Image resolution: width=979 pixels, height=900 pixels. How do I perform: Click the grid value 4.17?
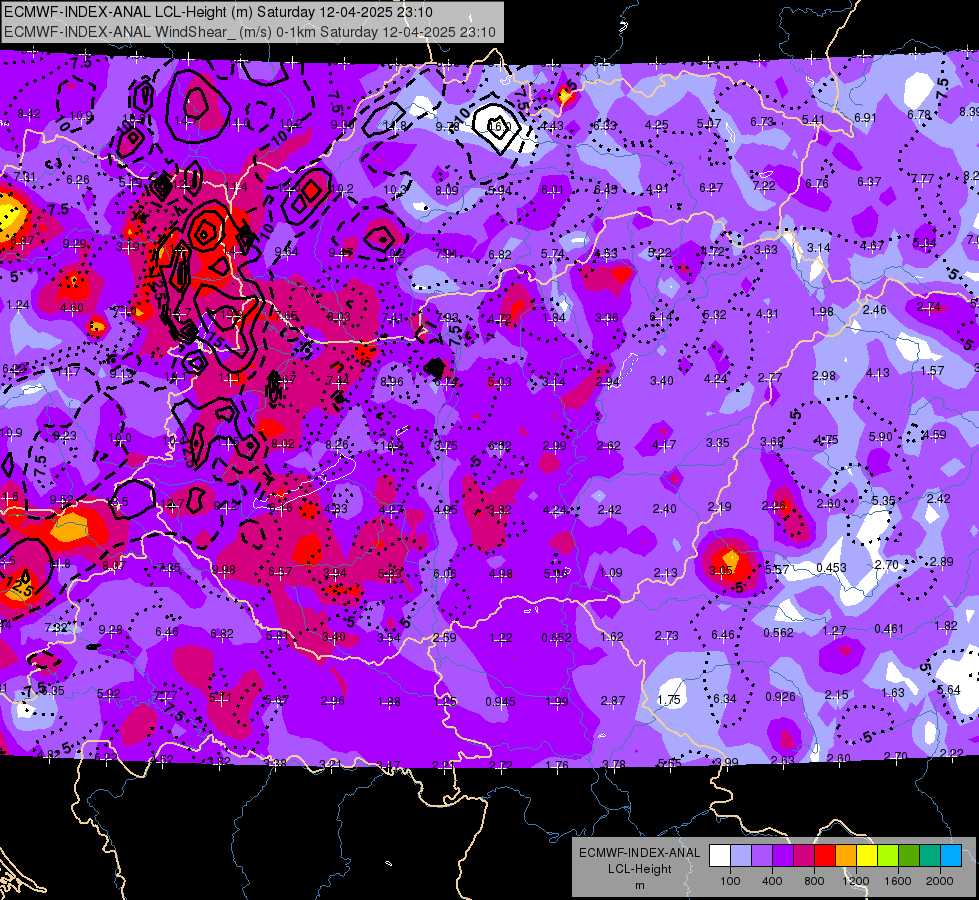[663, 445]
